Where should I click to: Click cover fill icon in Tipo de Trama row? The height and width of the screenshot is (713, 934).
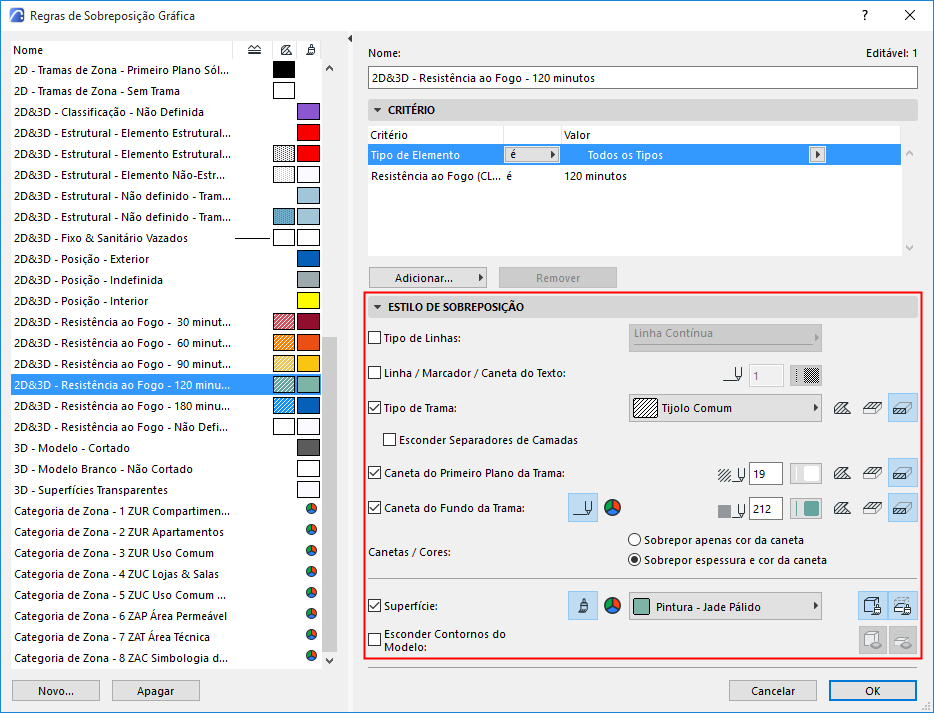pos(872,409)
